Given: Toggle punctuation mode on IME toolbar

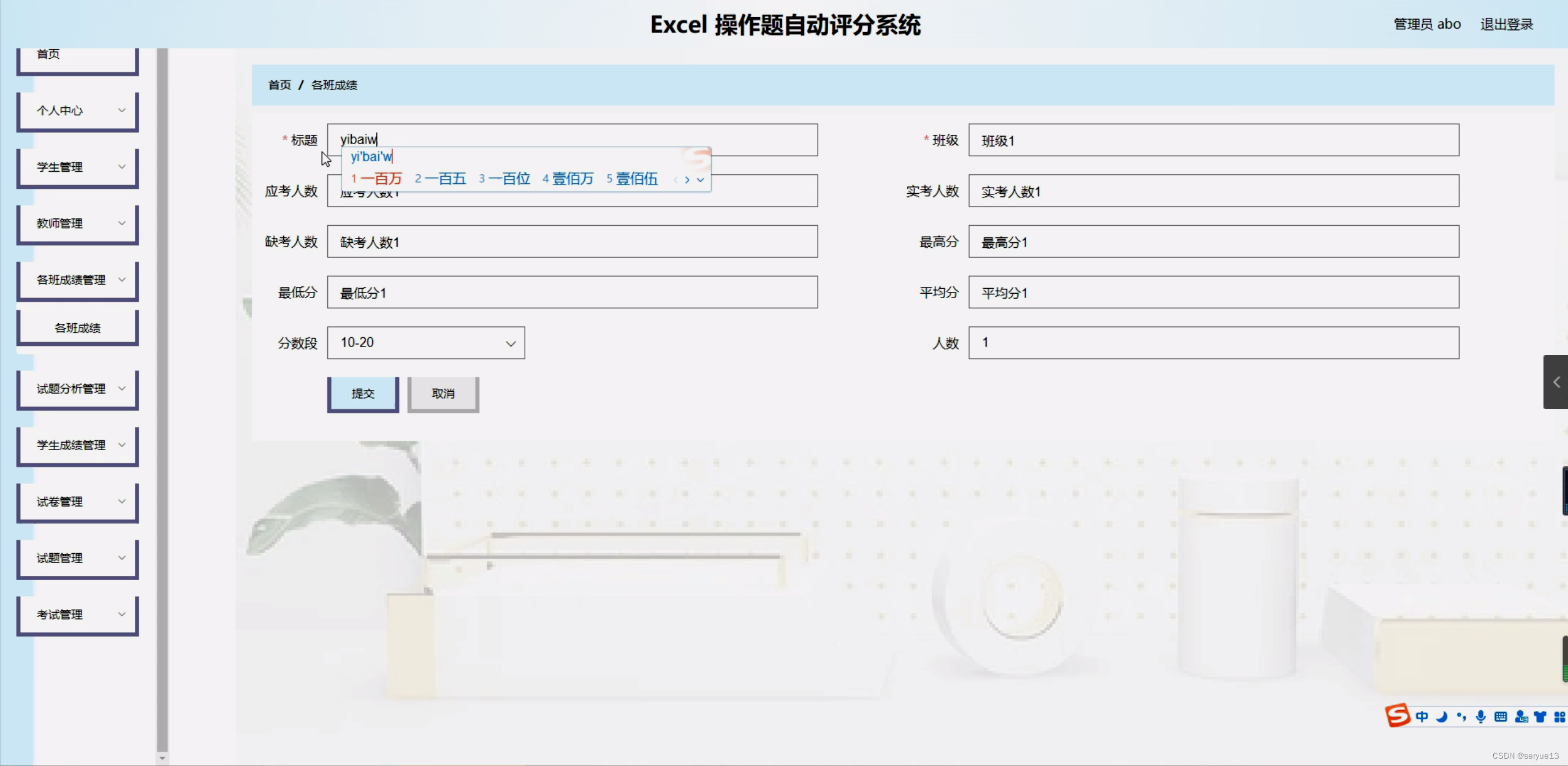Looking at the screenshot, I should point(1461,717).
